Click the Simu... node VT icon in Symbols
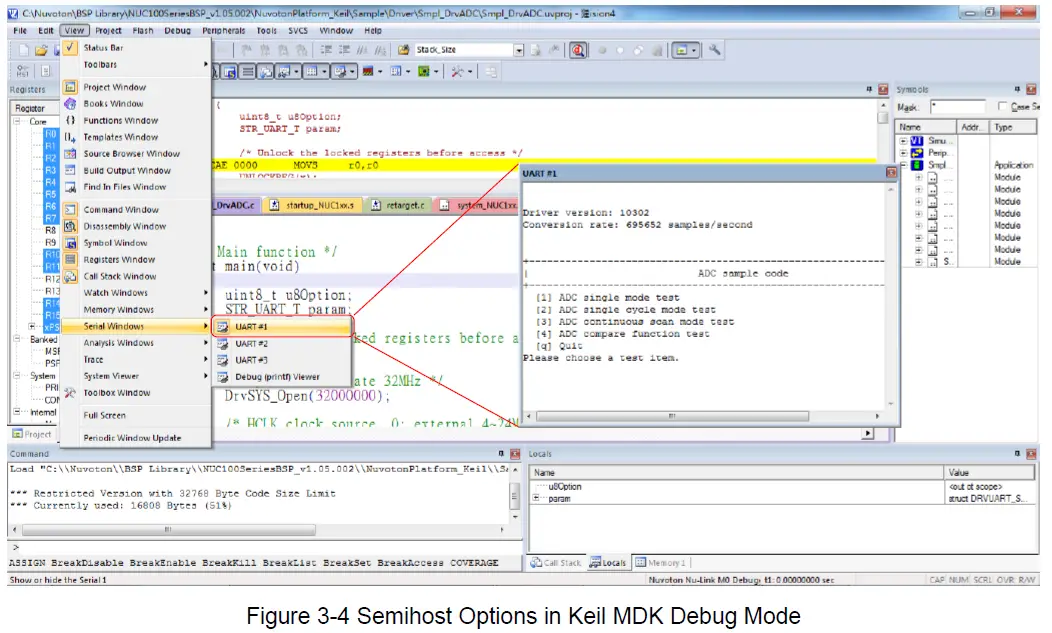Screen dimensions: 1052x633 pyautogui.click(x=917, y=141)
